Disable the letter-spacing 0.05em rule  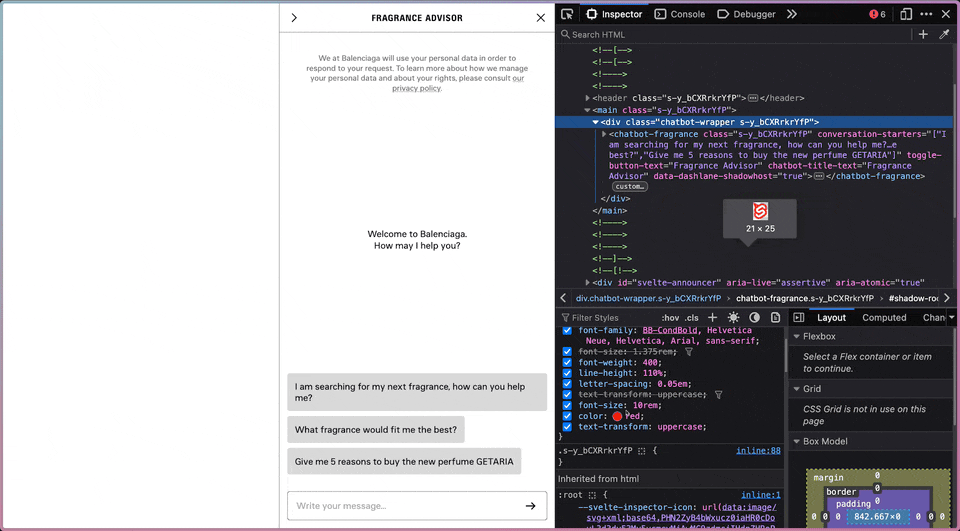point(568,384)
